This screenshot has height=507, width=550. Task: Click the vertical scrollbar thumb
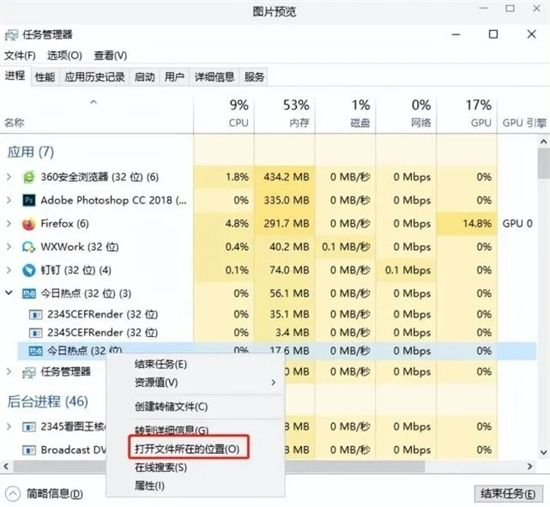pyautogui.click(x=543, y=163)
